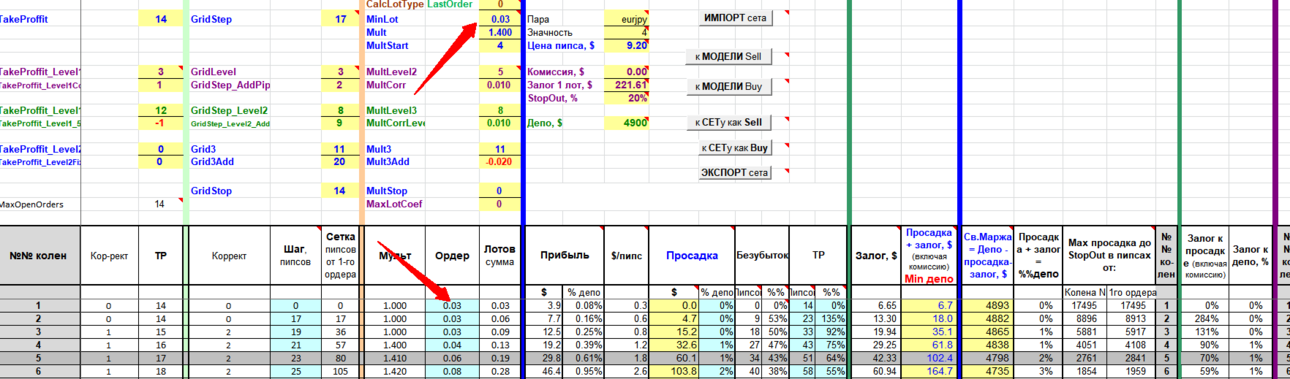Select the Цена пипса value 9.20
The width and height of the screenshot is (1290, 379).
click(628, 46)
